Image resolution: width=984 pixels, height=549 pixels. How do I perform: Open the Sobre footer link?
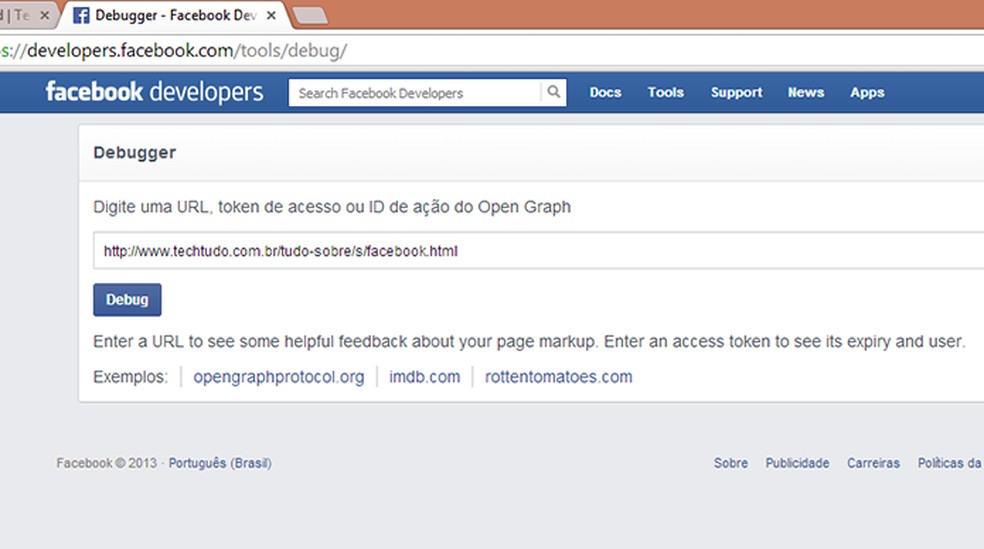(x=730, y=464)
